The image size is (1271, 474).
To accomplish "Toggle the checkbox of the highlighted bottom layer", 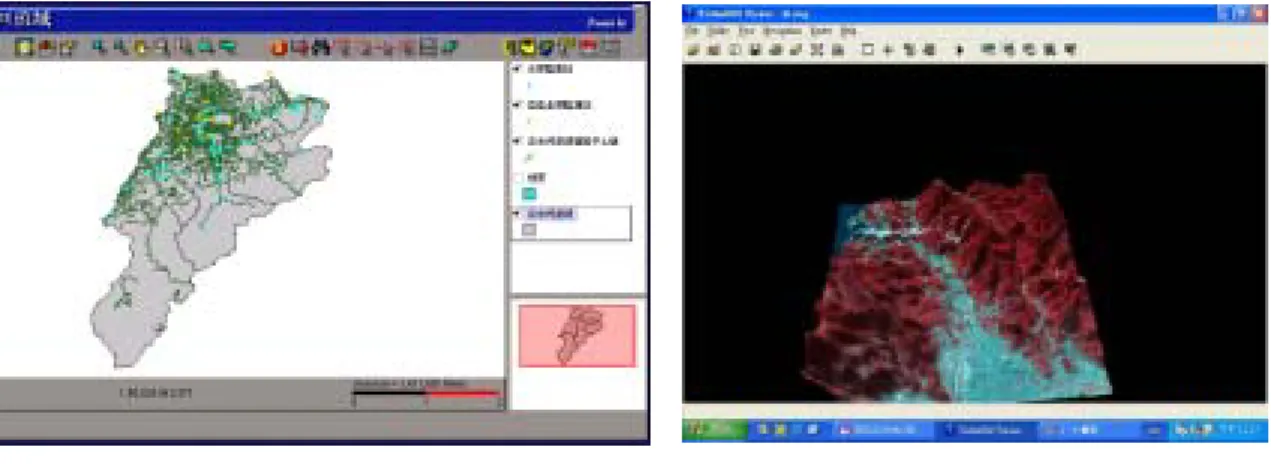I will (516, 213).
